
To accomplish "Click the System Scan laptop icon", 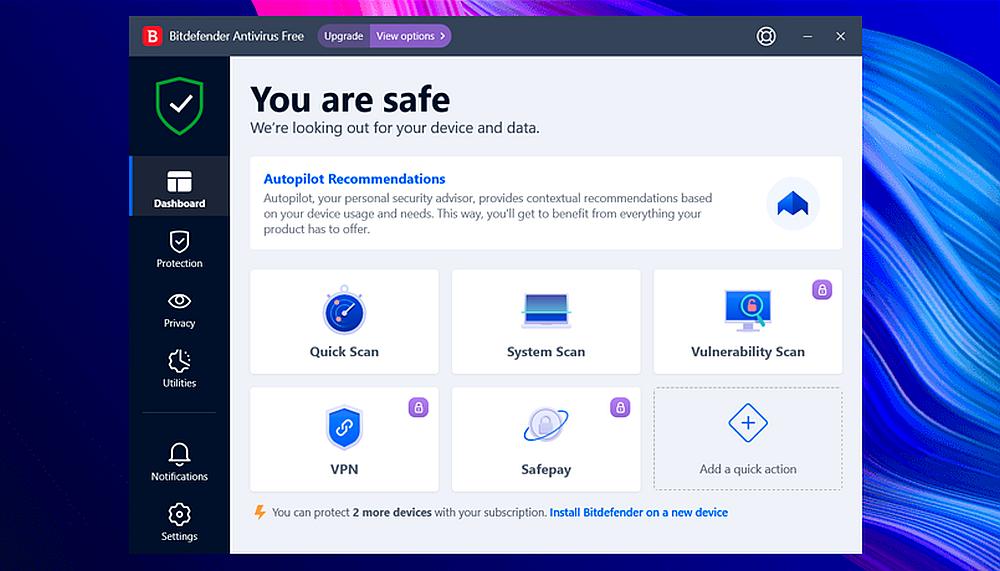I will (x=546, y=311).
